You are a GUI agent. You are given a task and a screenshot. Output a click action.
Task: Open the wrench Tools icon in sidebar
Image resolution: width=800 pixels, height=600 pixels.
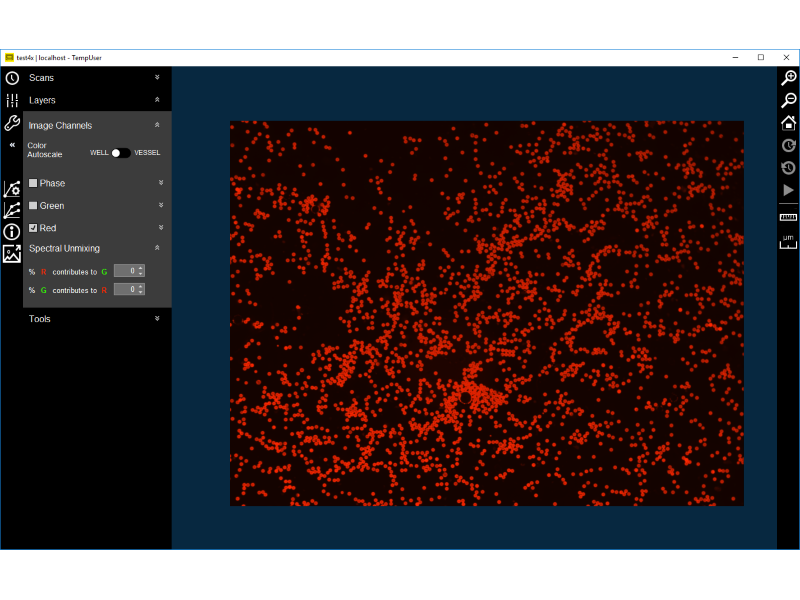(12, 122)
